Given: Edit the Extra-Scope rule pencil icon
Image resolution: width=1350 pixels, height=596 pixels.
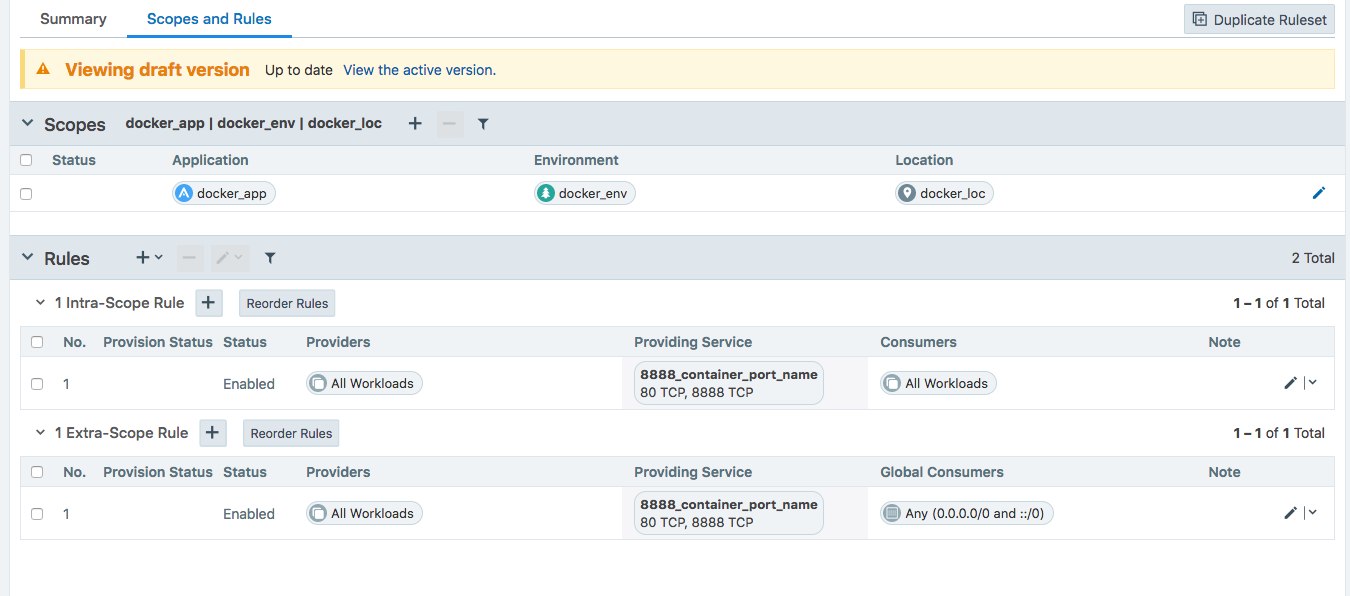Looking at the screenshot, I should point(1290,513).
